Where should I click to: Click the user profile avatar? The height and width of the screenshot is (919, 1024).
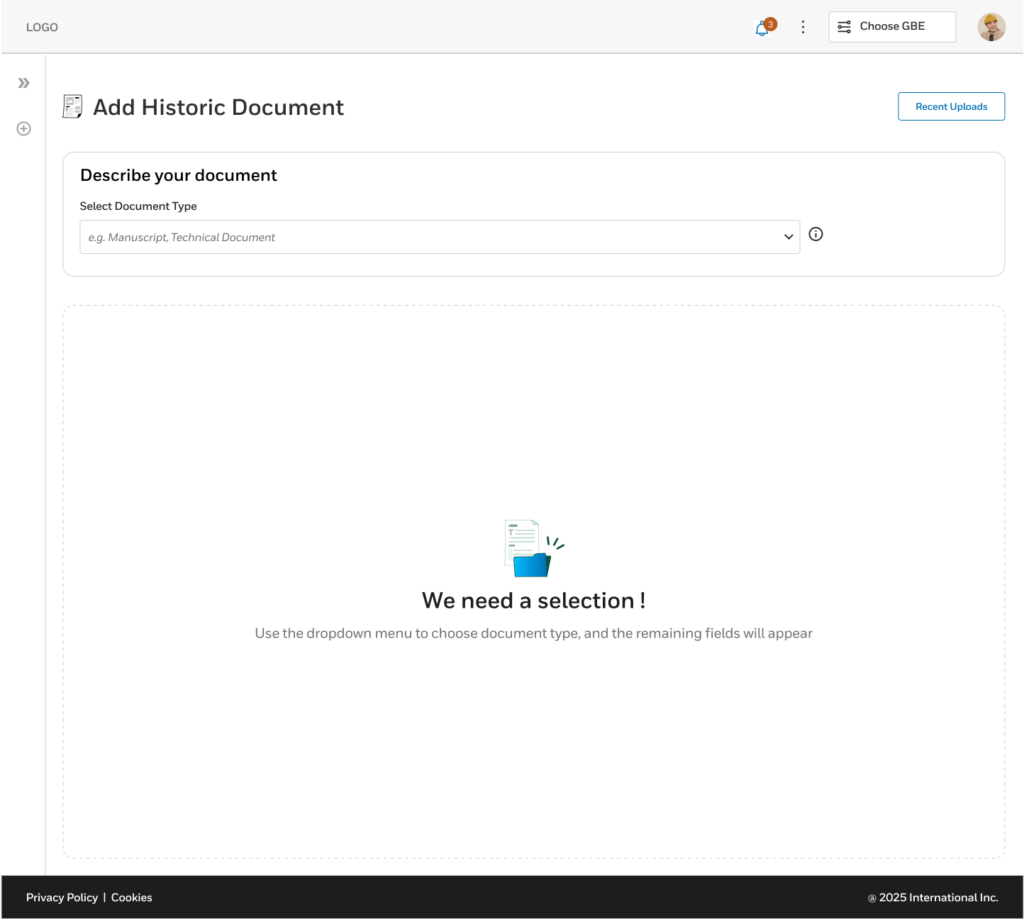991,27
